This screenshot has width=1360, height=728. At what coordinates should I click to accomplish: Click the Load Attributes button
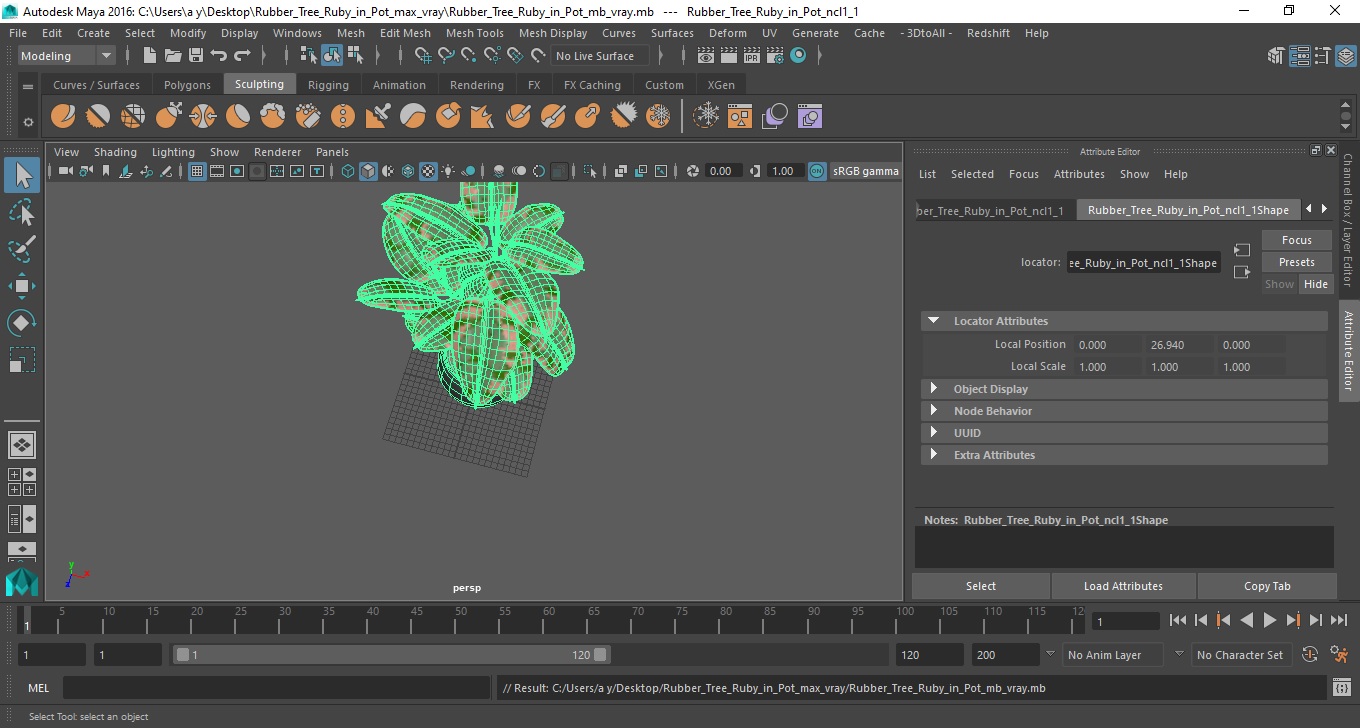click(x=1123, y=586)
